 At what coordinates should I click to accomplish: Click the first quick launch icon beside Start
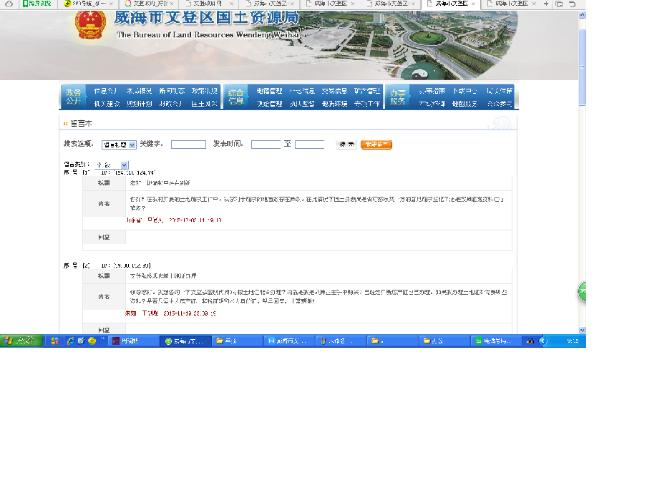55,341
